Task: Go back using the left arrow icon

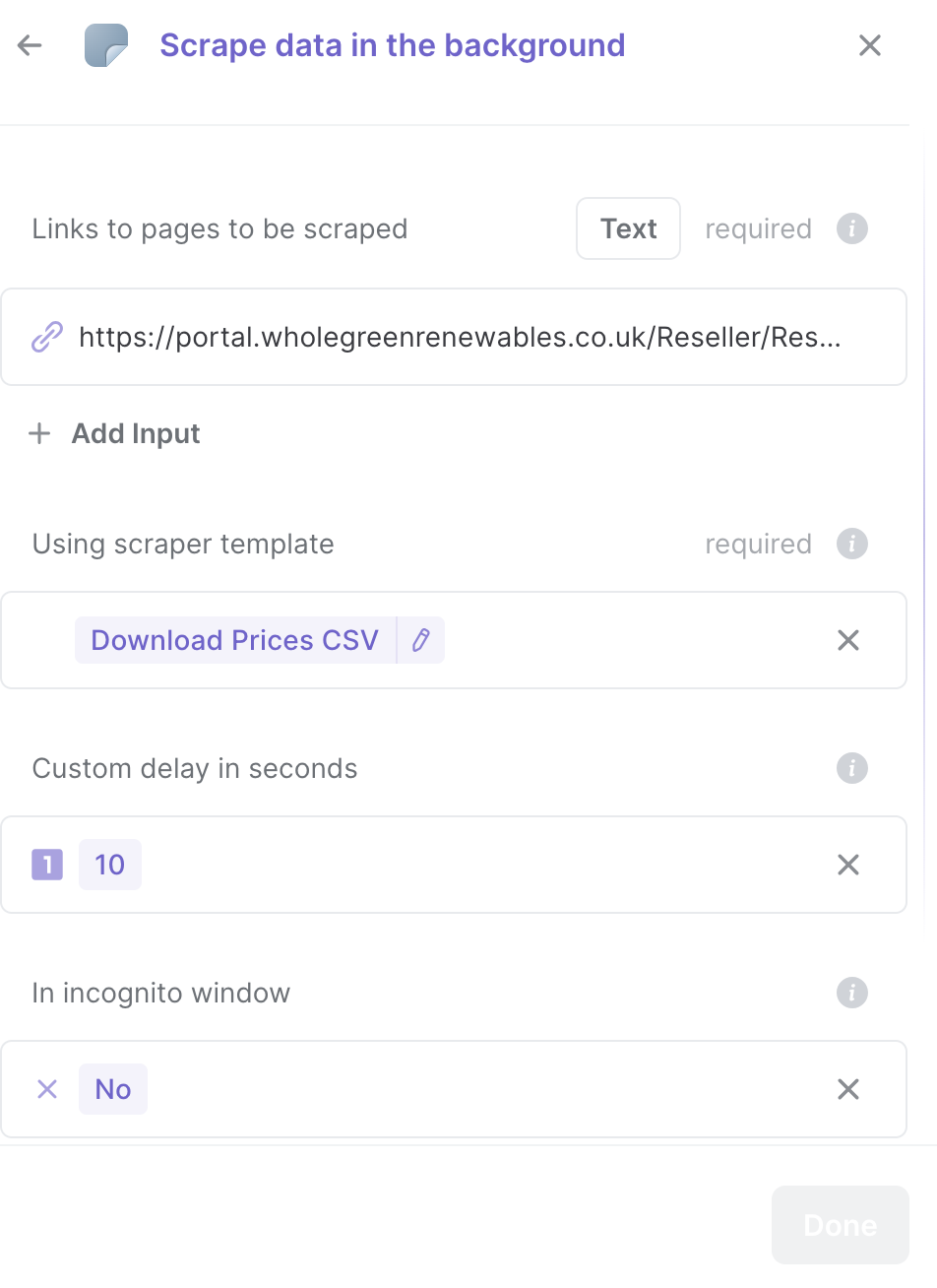Action: (x=30, y=45)
